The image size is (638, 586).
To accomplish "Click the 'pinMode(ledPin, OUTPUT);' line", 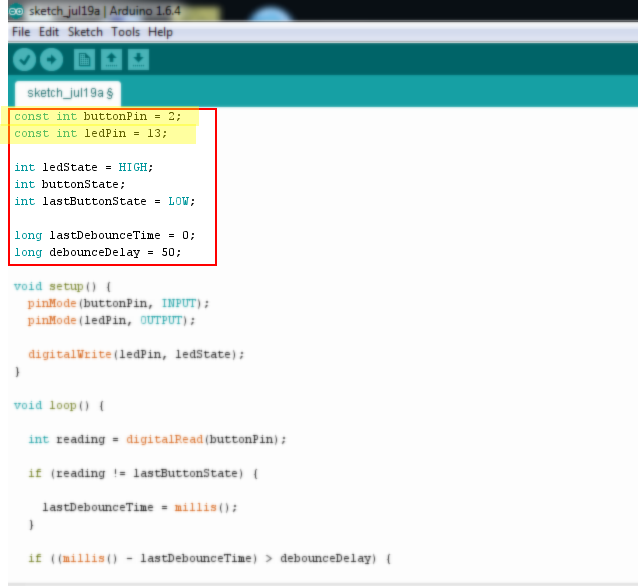I will 111,321.
